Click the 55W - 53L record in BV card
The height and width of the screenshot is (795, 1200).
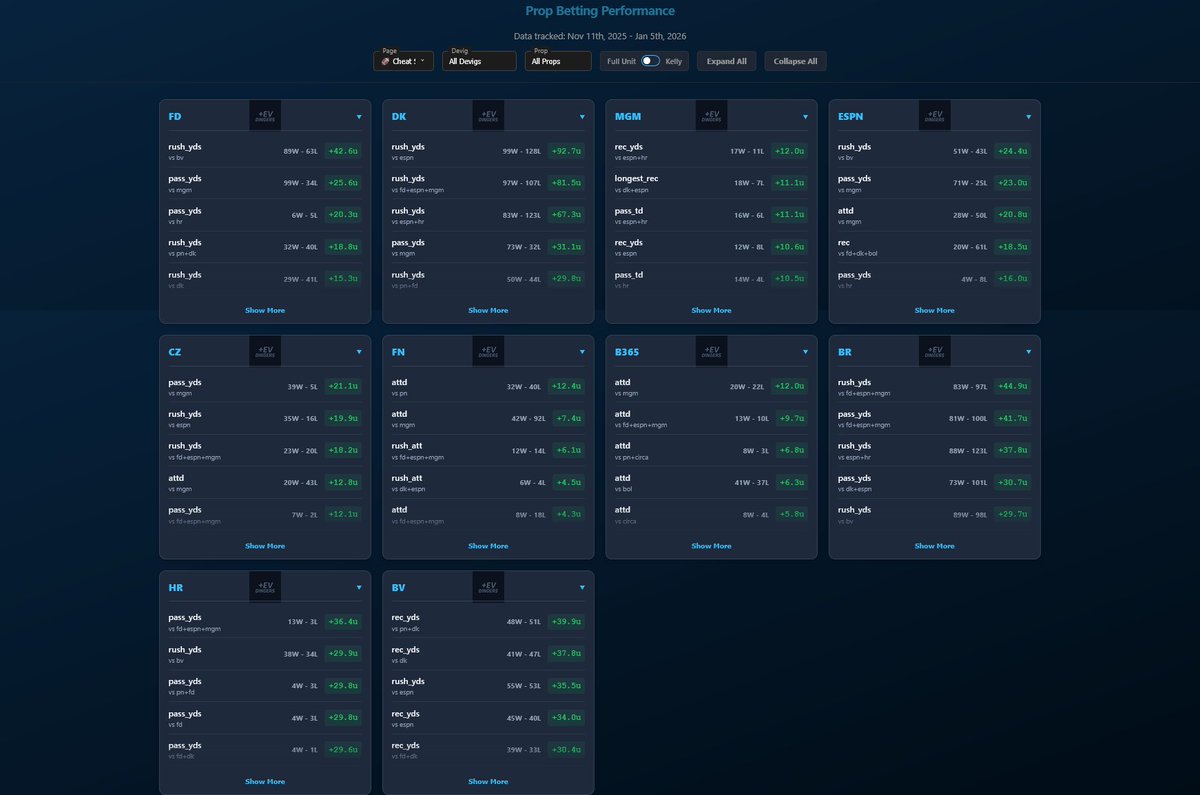524,686
